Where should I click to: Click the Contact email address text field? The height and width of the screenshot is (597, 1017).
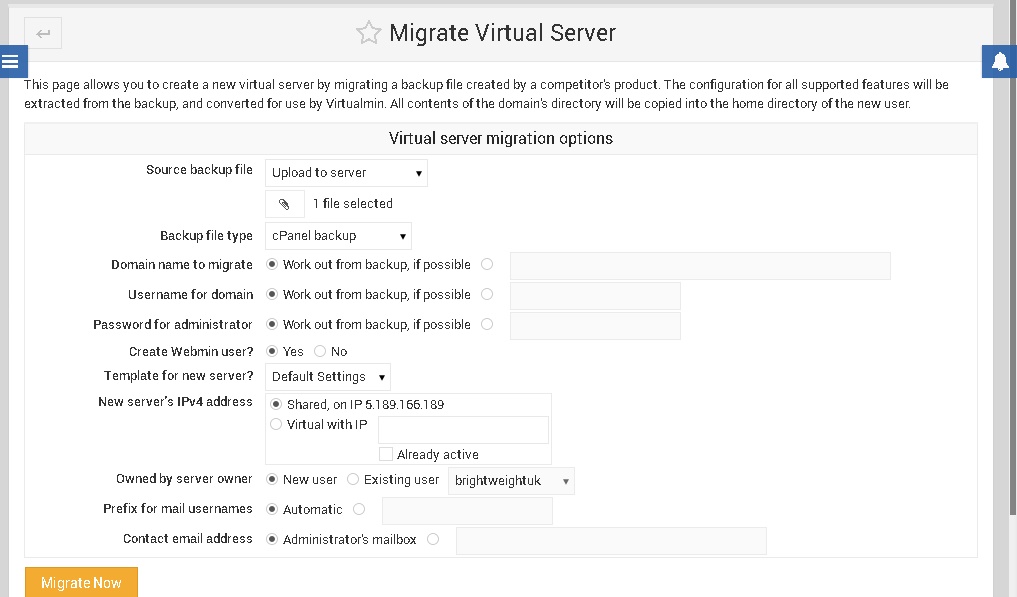point(611,541)
